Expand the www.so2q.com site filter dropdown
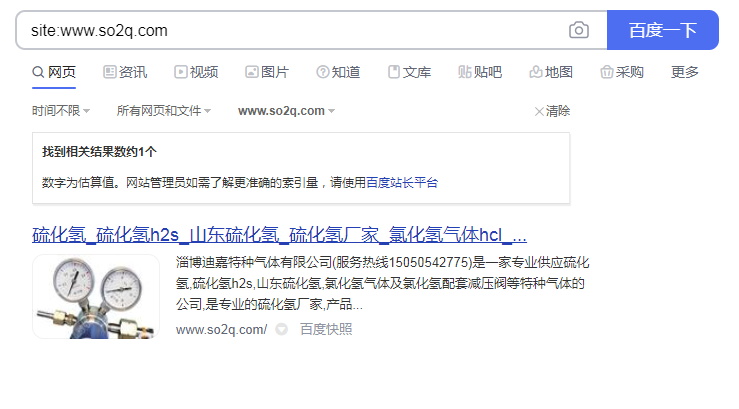 pyautogui.click(x=287, y=111)
